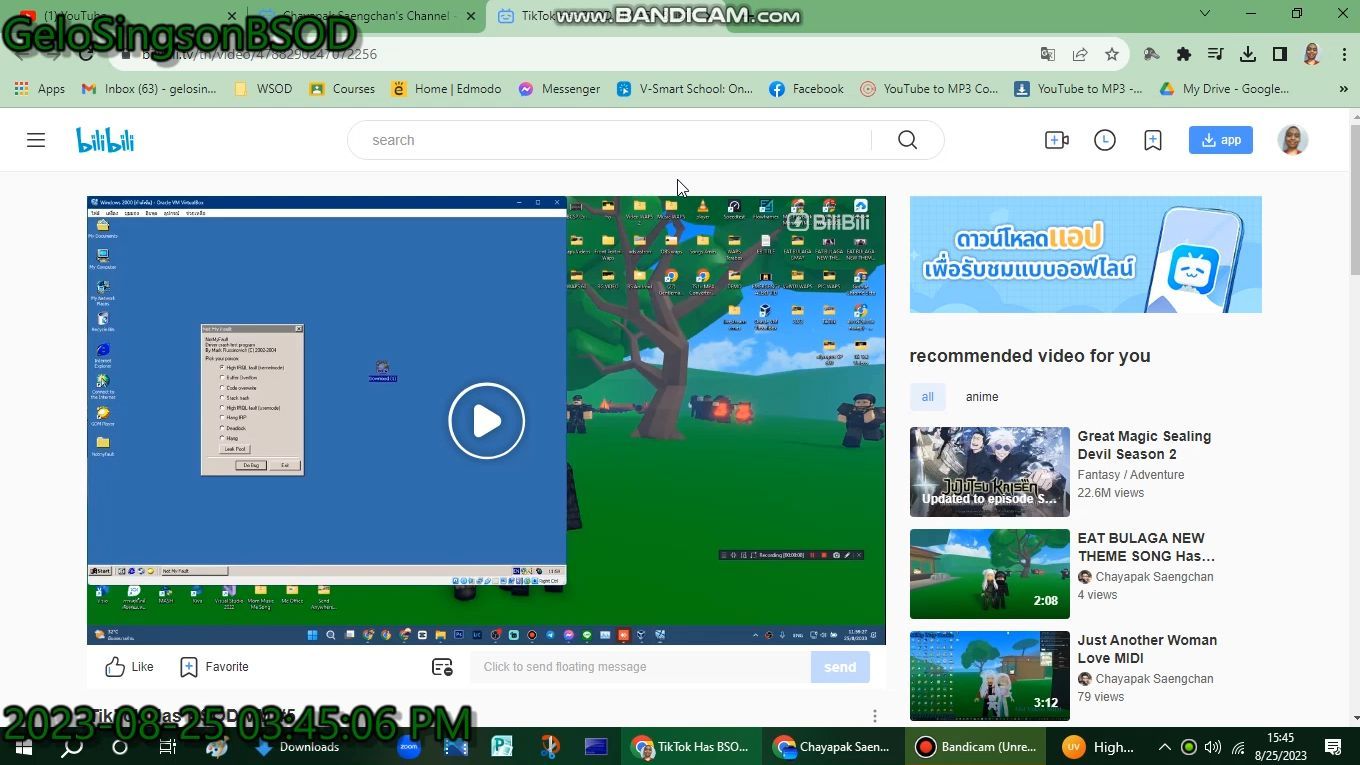Close Chayapak Saengchan's Channel browser tab
Screen dimensions: 1360x765
pos(472,15)
